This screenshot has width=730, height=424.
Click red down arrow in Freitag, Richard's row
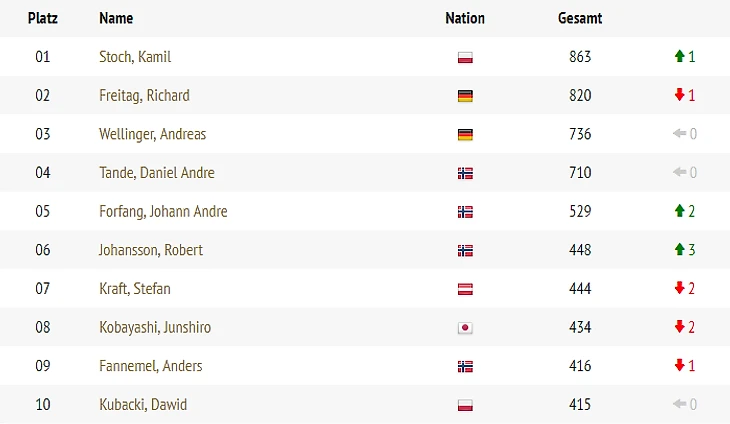679,95
